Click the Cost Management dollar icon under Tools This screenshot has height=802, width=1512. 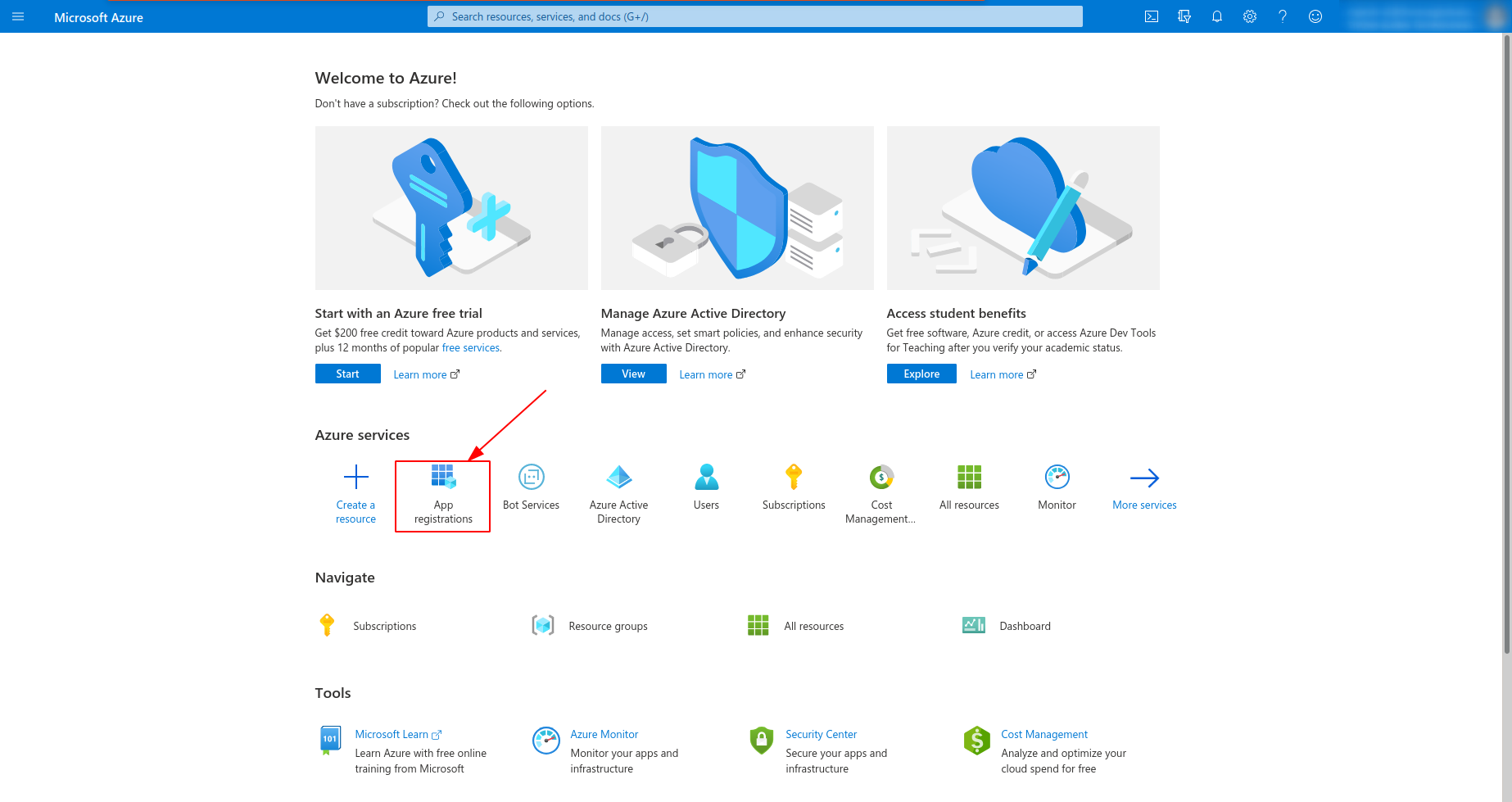pyautogui.click(x=977, y=740)
